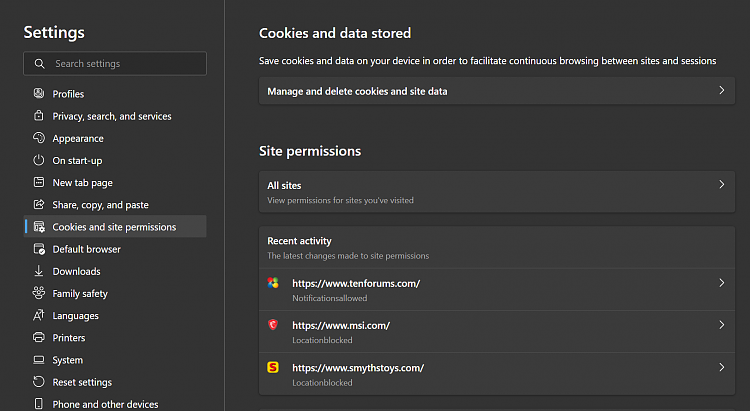Click the Phone and other devices icon
Screen dimensions: 750x411
[39, 404]
